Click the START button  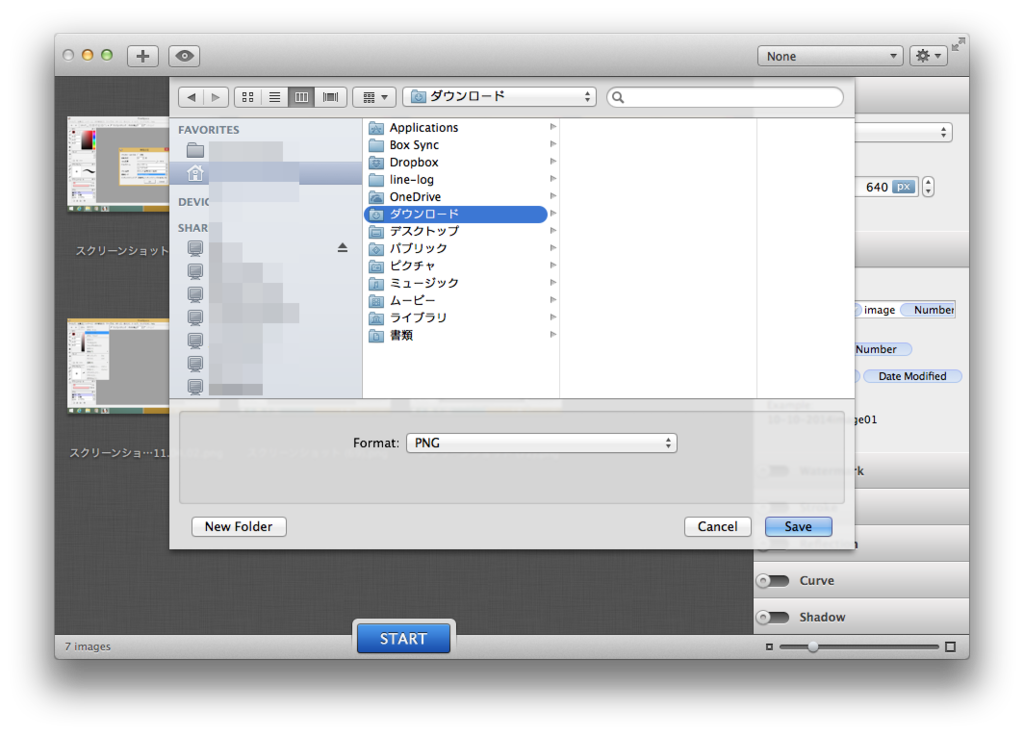point(404,638)
